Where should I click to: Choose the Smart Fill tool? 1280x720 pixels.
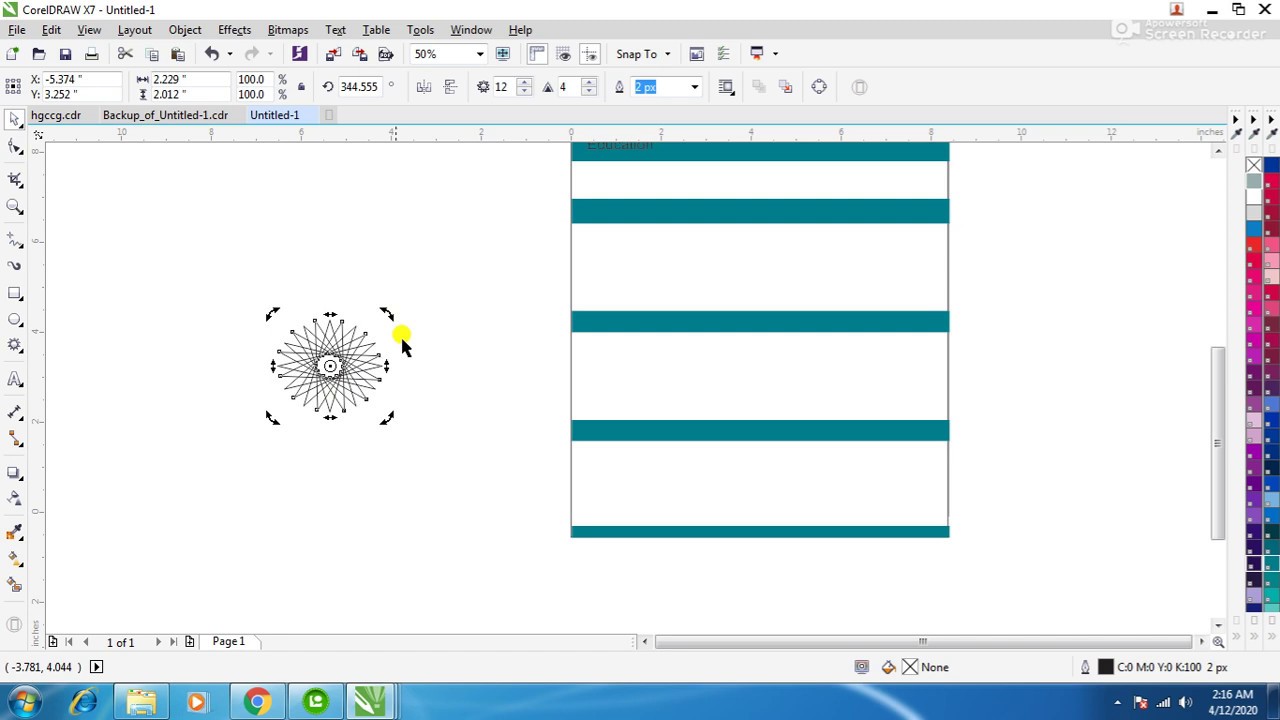(15, 584)
